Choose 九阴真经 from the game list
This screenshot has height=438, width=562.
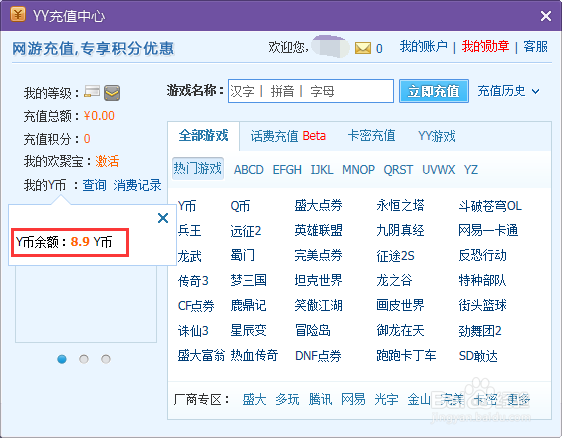tap(400, 230)
